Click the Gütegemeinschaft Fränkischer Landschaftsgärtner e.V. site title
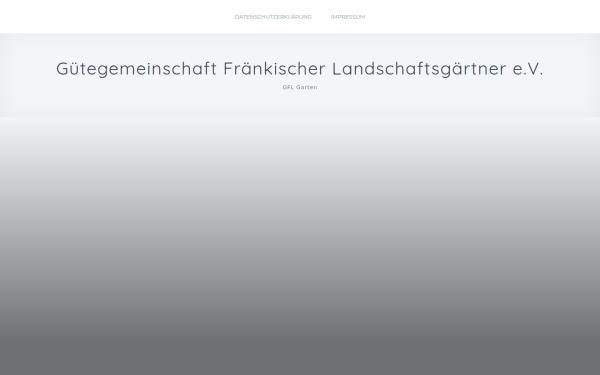 pos(300,69)
